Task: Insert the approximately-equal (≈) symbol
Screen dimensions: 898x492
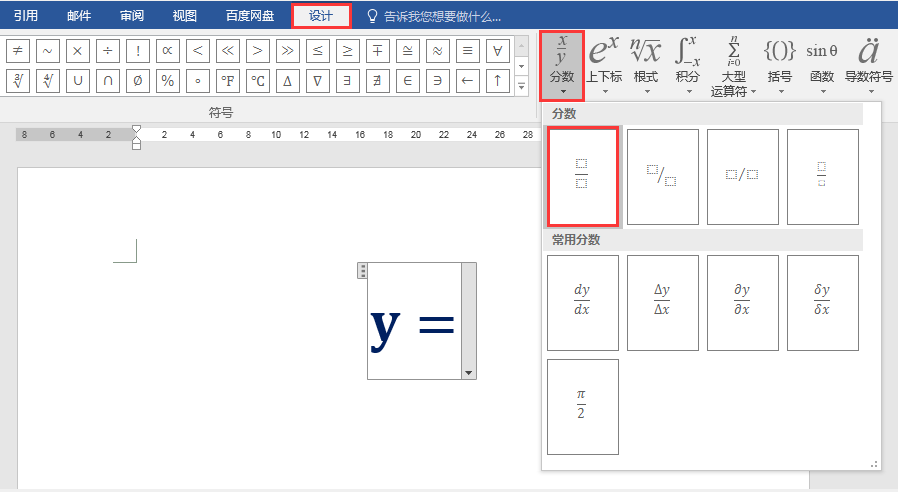Action: pyautogui.click(x=438, y=50)
